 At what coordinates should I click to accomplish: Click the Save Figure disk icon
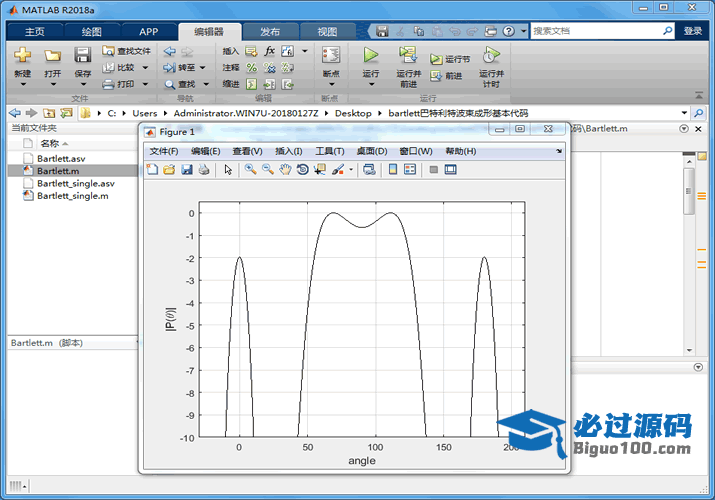click(186, 170)
